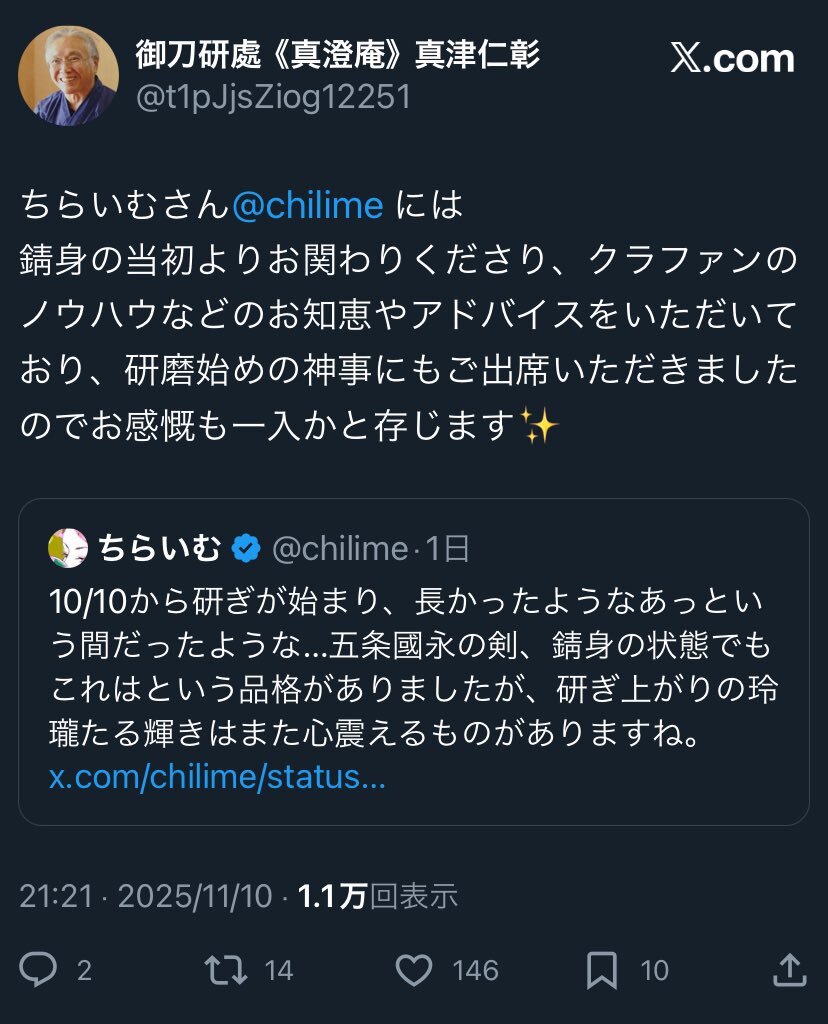Like the post with heart icon

click(x=413, y=968)
